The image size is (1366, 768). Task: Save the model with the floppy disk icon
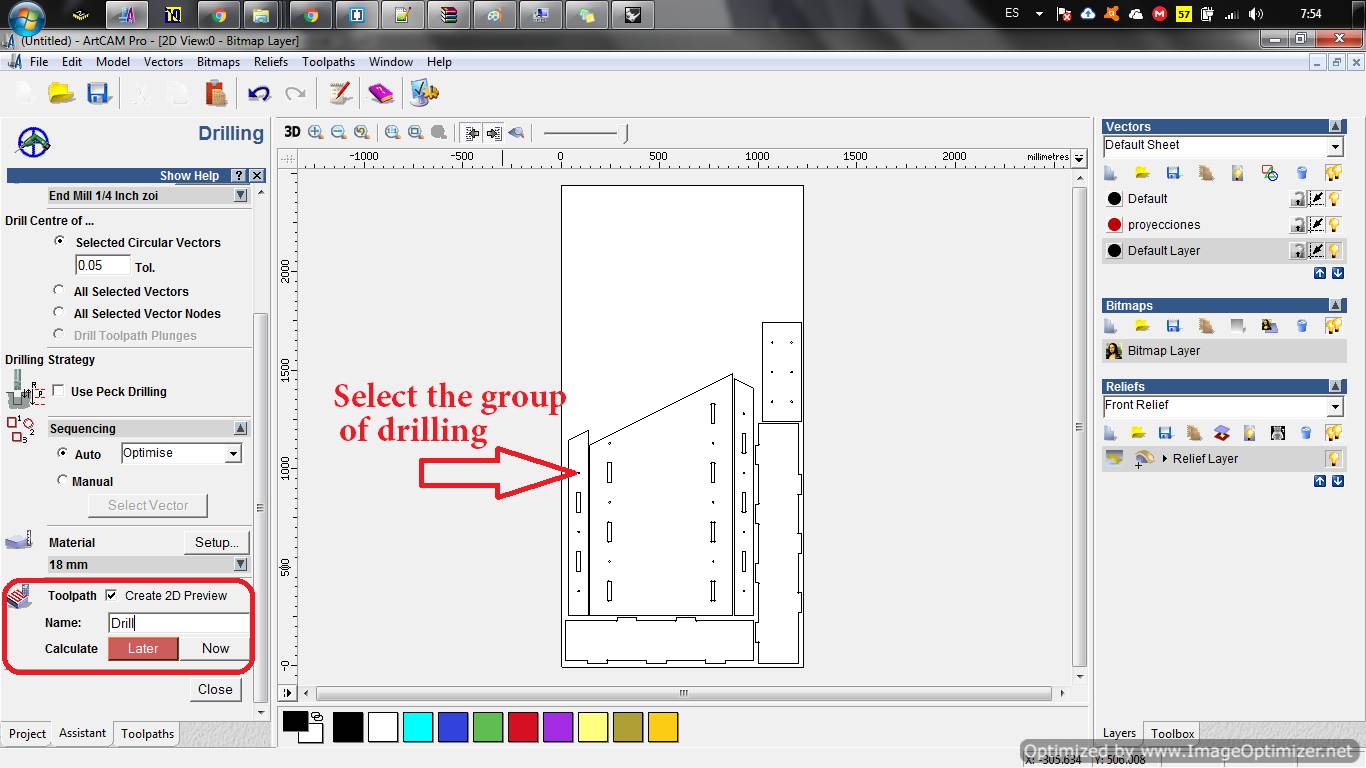coord(98,94)
